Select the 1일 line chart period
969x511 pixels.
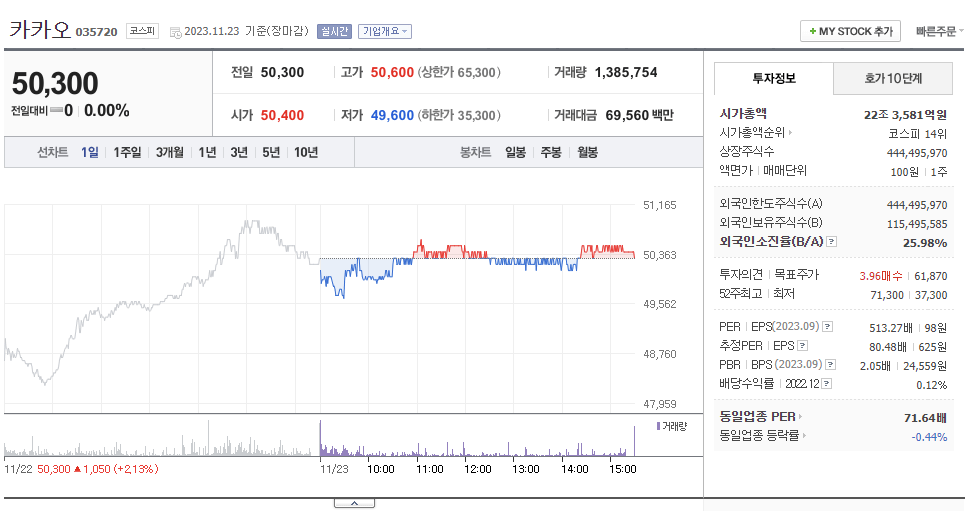pos(90,152)
